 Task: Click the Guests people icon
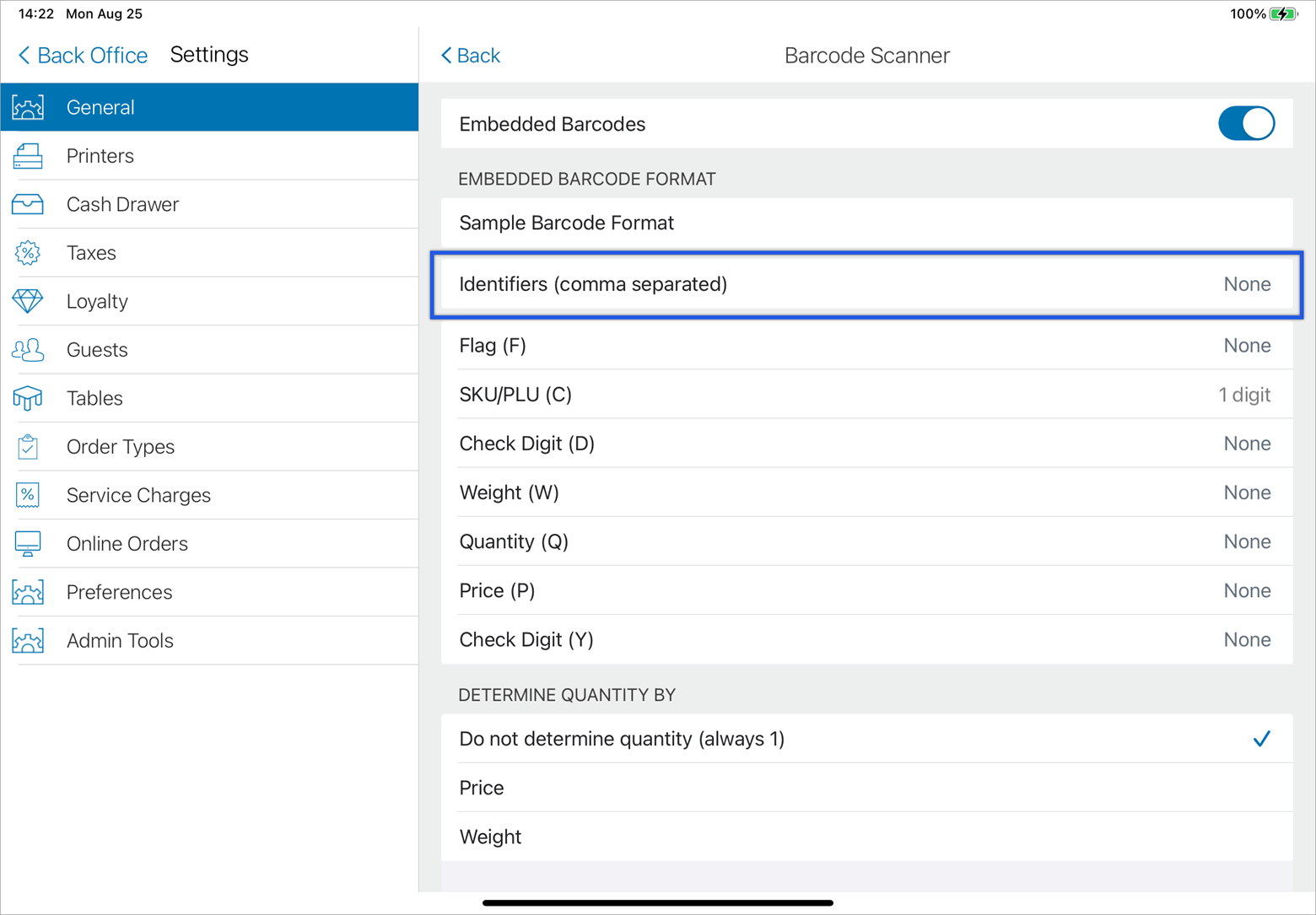coord(28,350)
